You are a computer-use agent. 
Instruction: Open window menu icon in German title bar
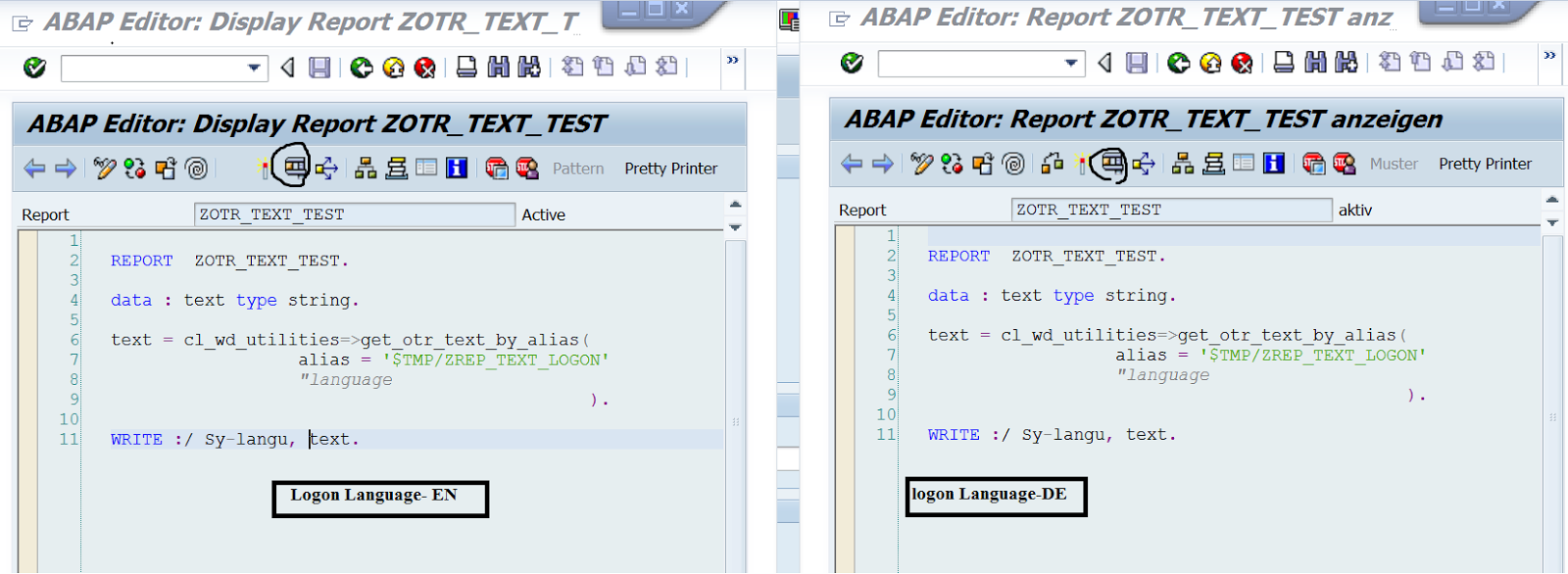839,19
